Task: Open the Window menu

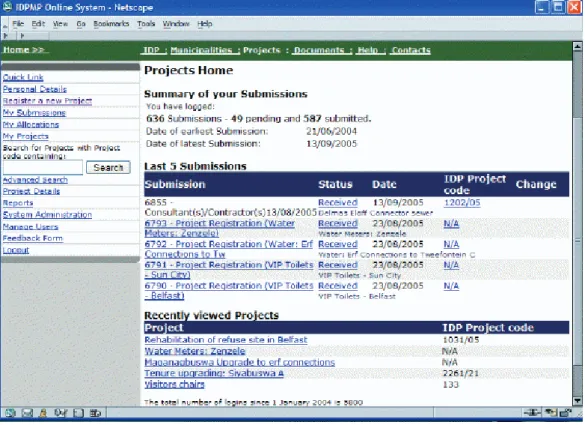Action: [x=176, y=24]
